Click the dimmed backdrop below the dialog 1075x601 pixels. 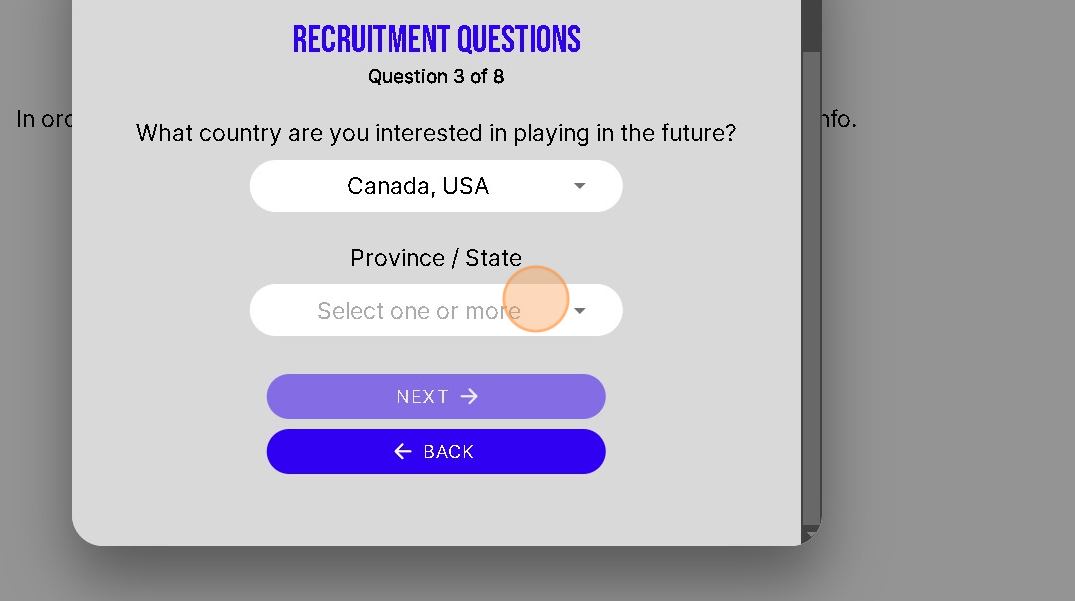click(x=436, y=575)
